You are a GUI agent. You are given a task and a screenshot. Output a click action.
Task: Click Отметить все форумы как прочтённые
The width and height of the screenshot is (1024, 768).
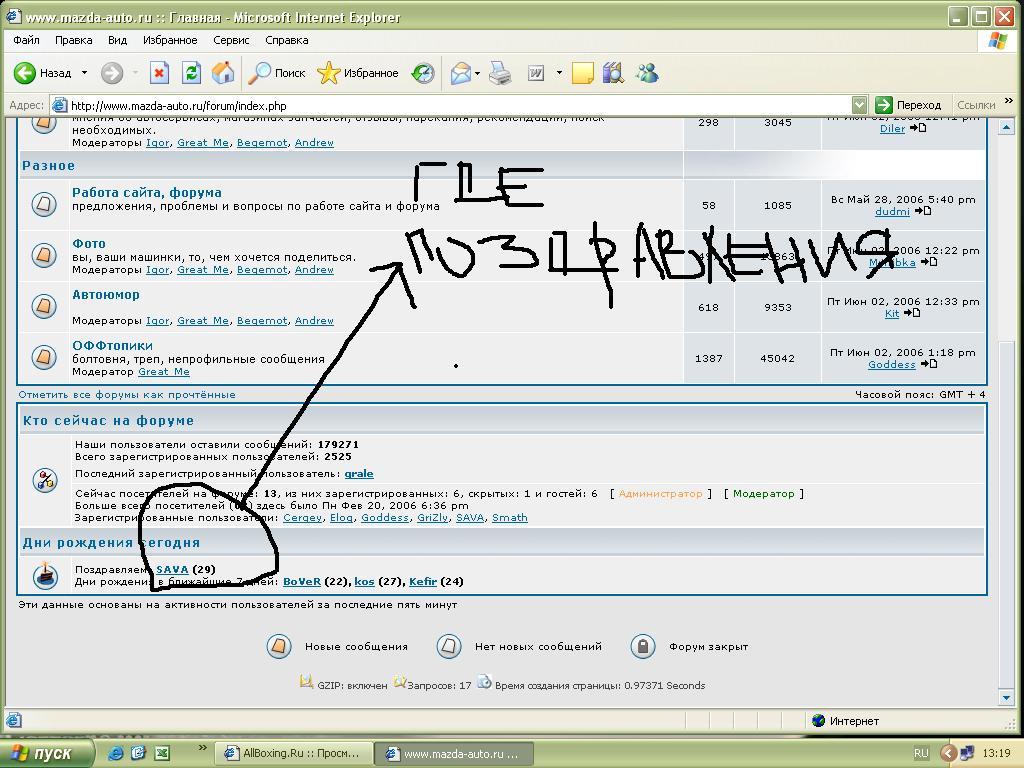click(x=127, y=394)
